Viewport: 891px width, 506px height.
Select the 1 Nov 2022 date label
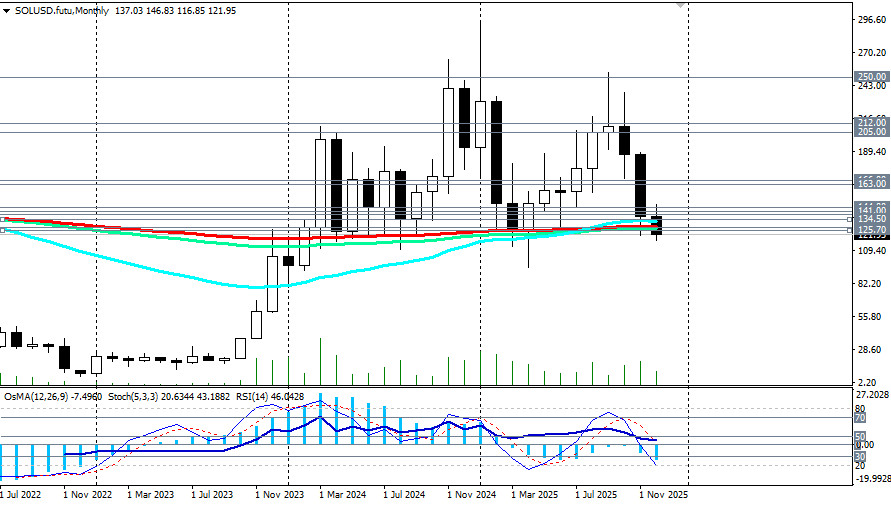point(93,494)
